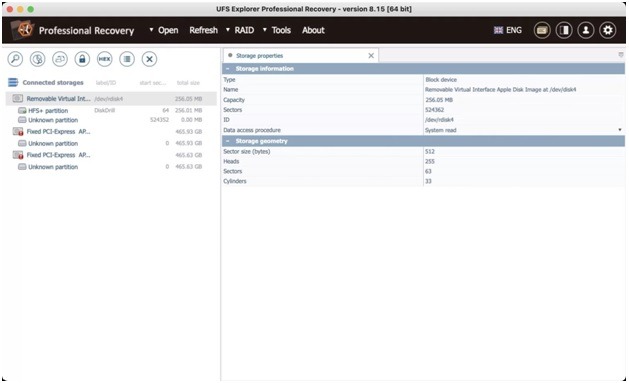
Task: Click the split panel layout icon
Action: tap(564, 30)
